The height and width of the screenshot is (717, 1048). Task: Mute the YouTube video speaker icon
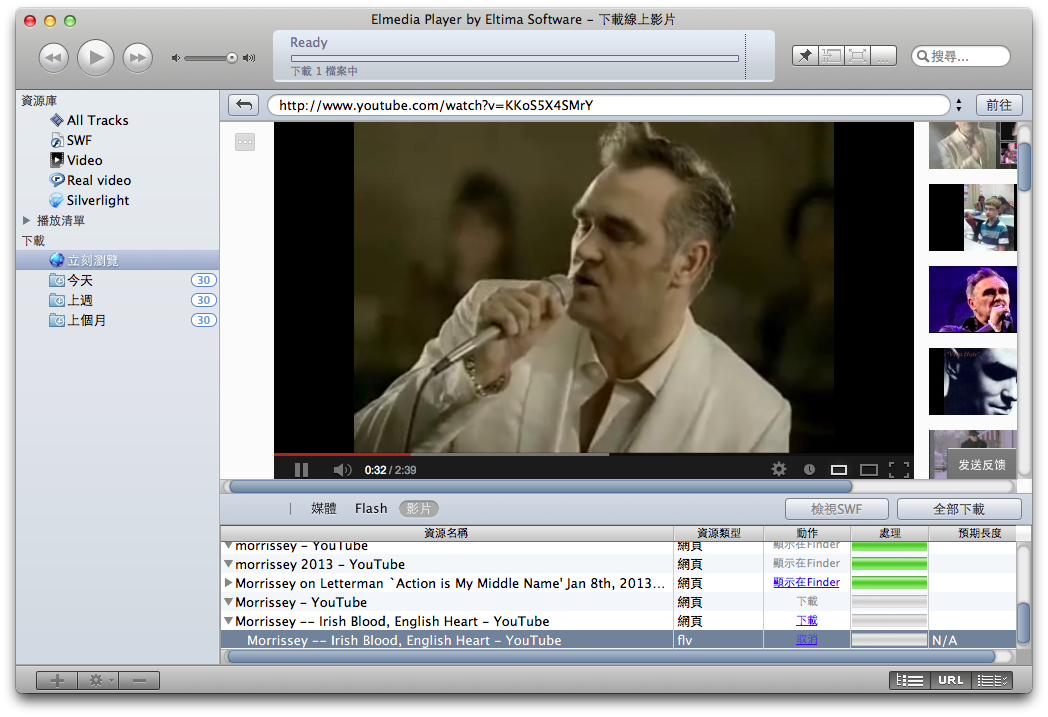click(342, 470)
